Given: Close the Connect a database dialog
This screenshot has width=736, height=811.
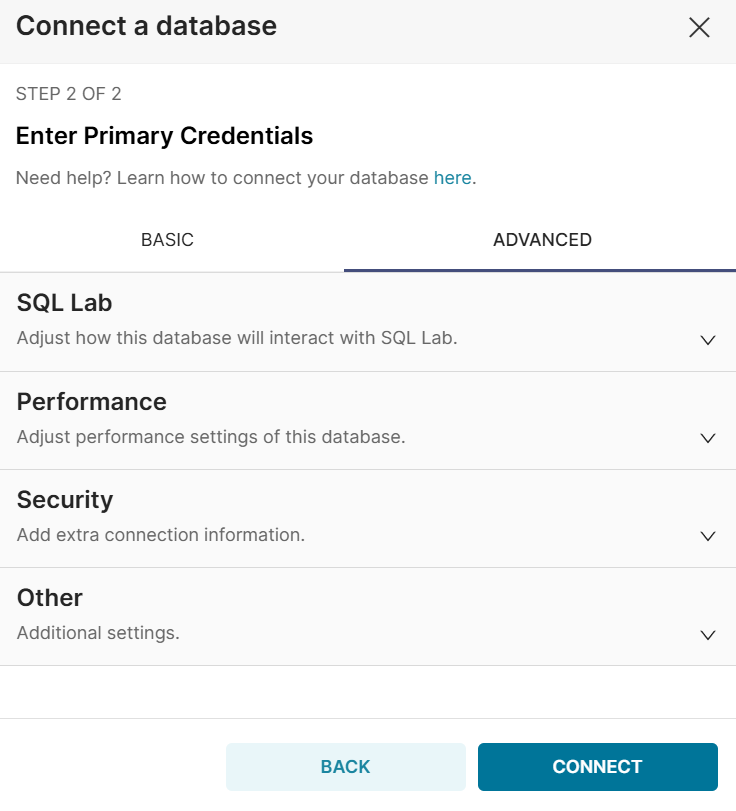Looking at the screenshot, I should tap(699, 27).
